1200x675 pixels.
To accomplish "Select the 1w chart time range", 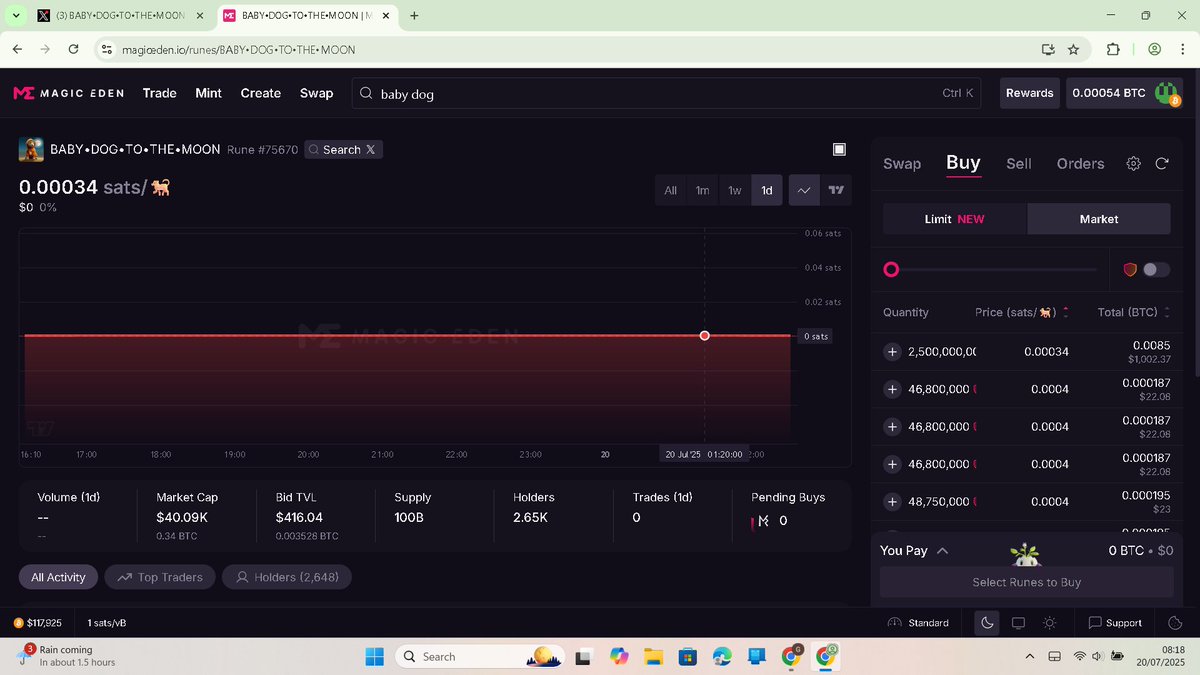I will pyautogui.click(x=734, y=190).
